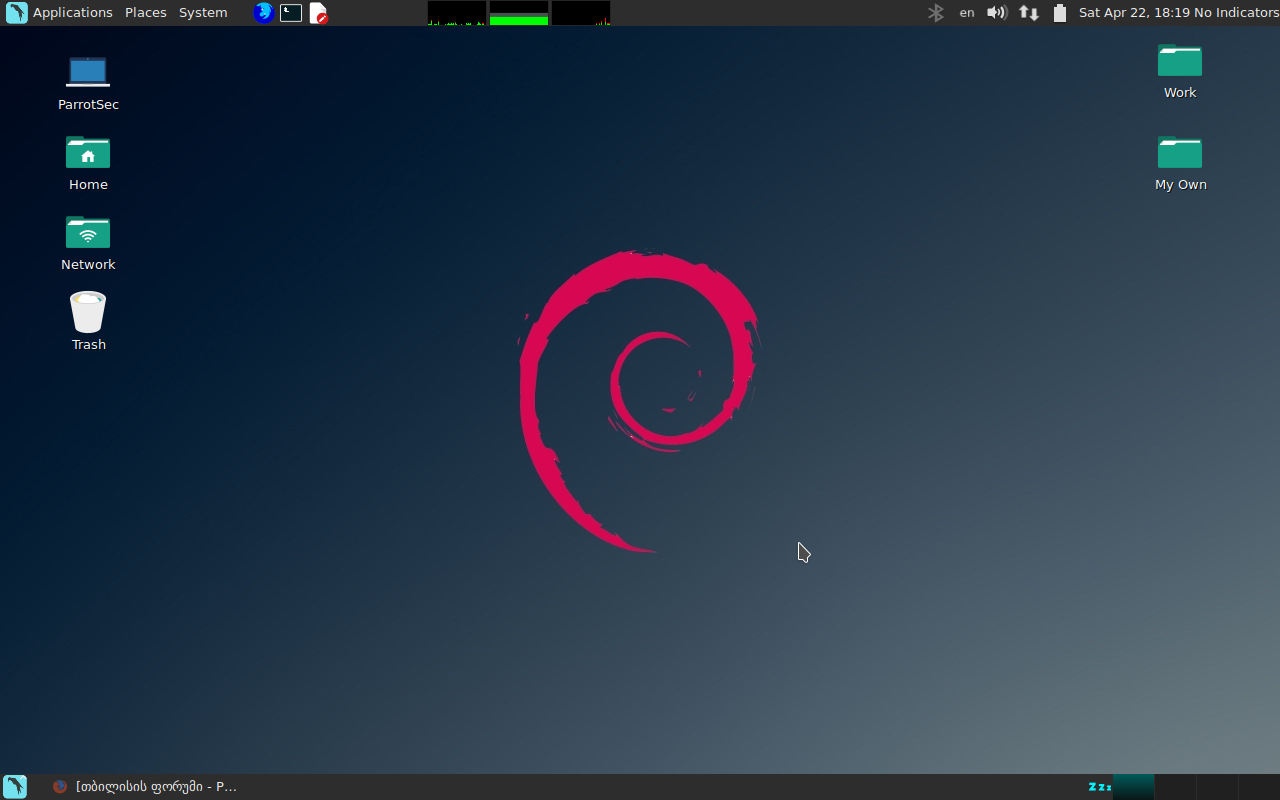Click the green memory usage monitor graph
Viewport: 1280px width, 800px height.
[519, 13]
